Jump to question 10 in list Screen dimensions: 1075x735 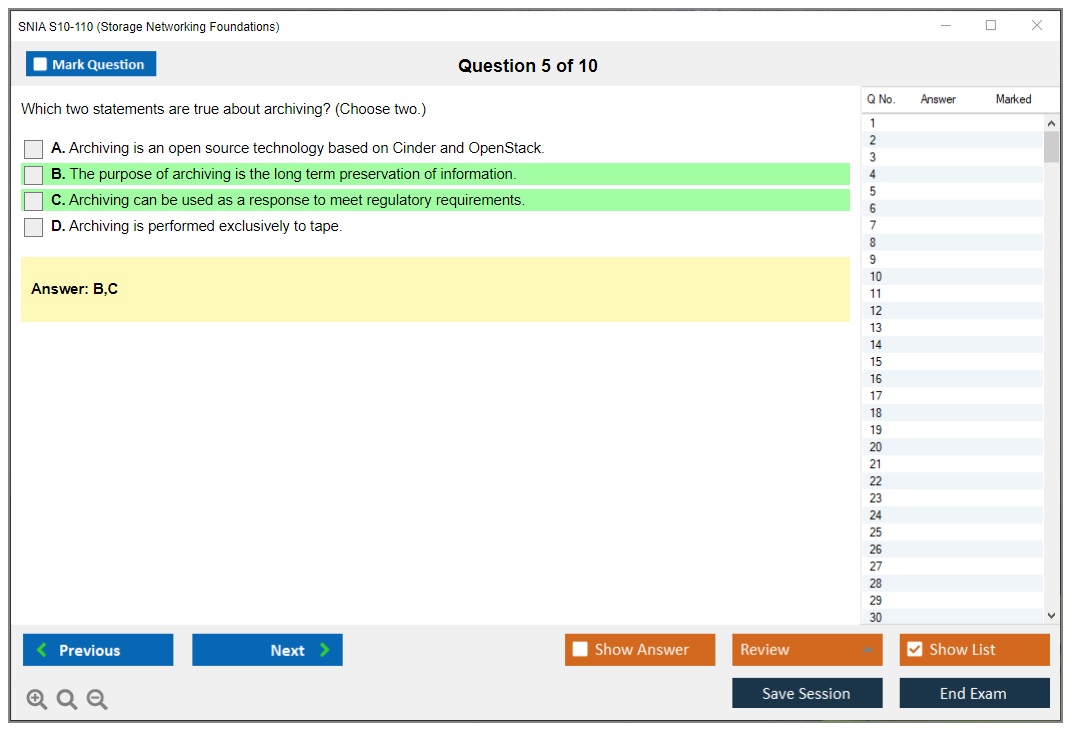click(876, 277)
